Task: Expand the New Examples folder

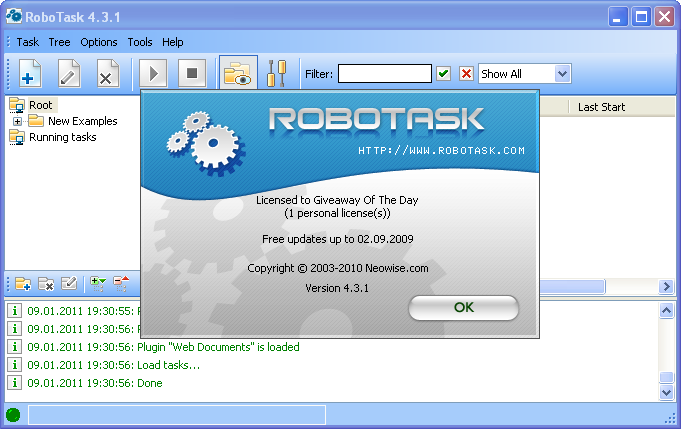Action: tap(17, 122)
